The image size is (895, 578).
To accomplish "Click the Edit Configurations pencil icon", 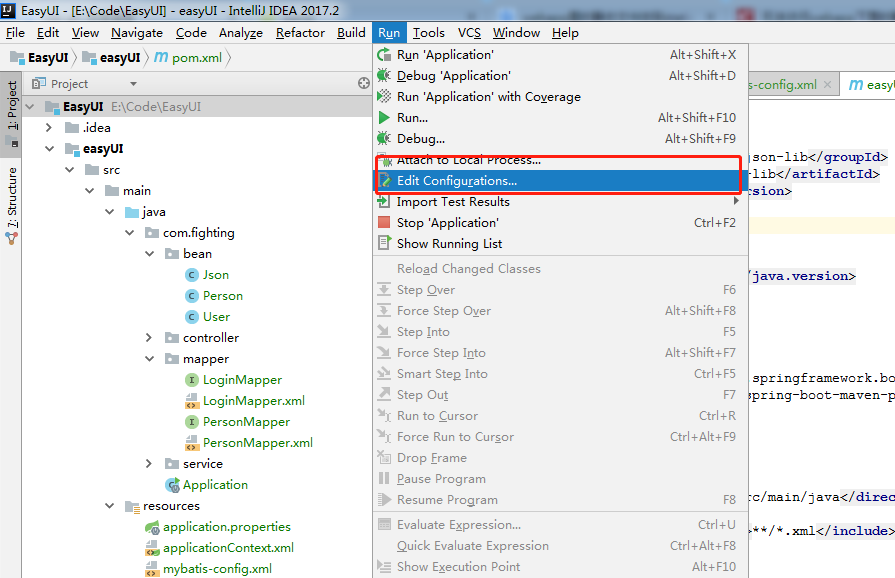I will click(385, 180).
